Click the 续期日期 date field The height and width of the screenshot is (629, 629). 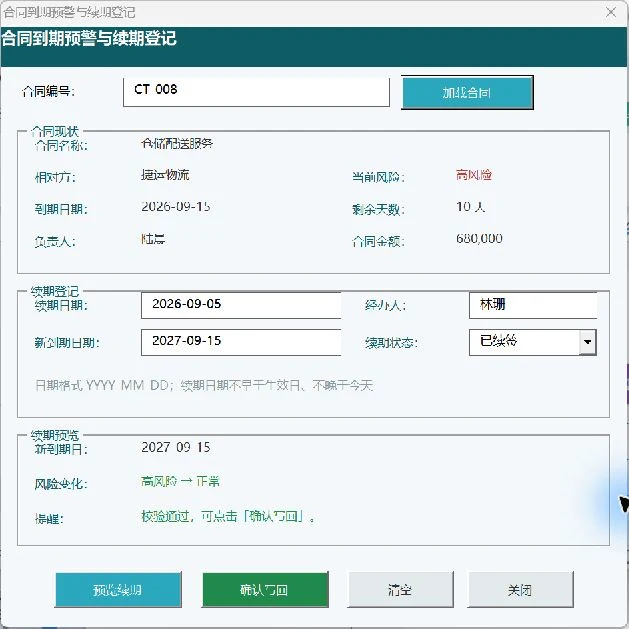[x=241, y=305]
